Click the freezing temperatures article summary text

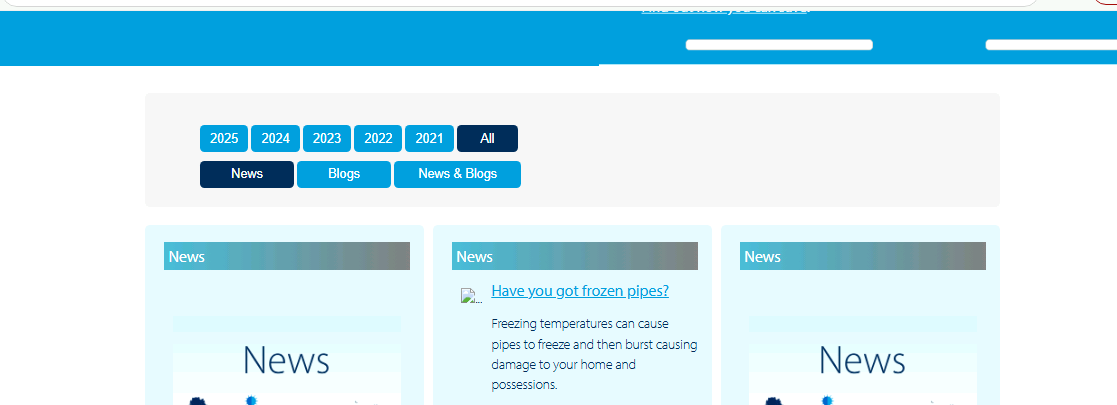pyautogui.click(x=594, y=354)
